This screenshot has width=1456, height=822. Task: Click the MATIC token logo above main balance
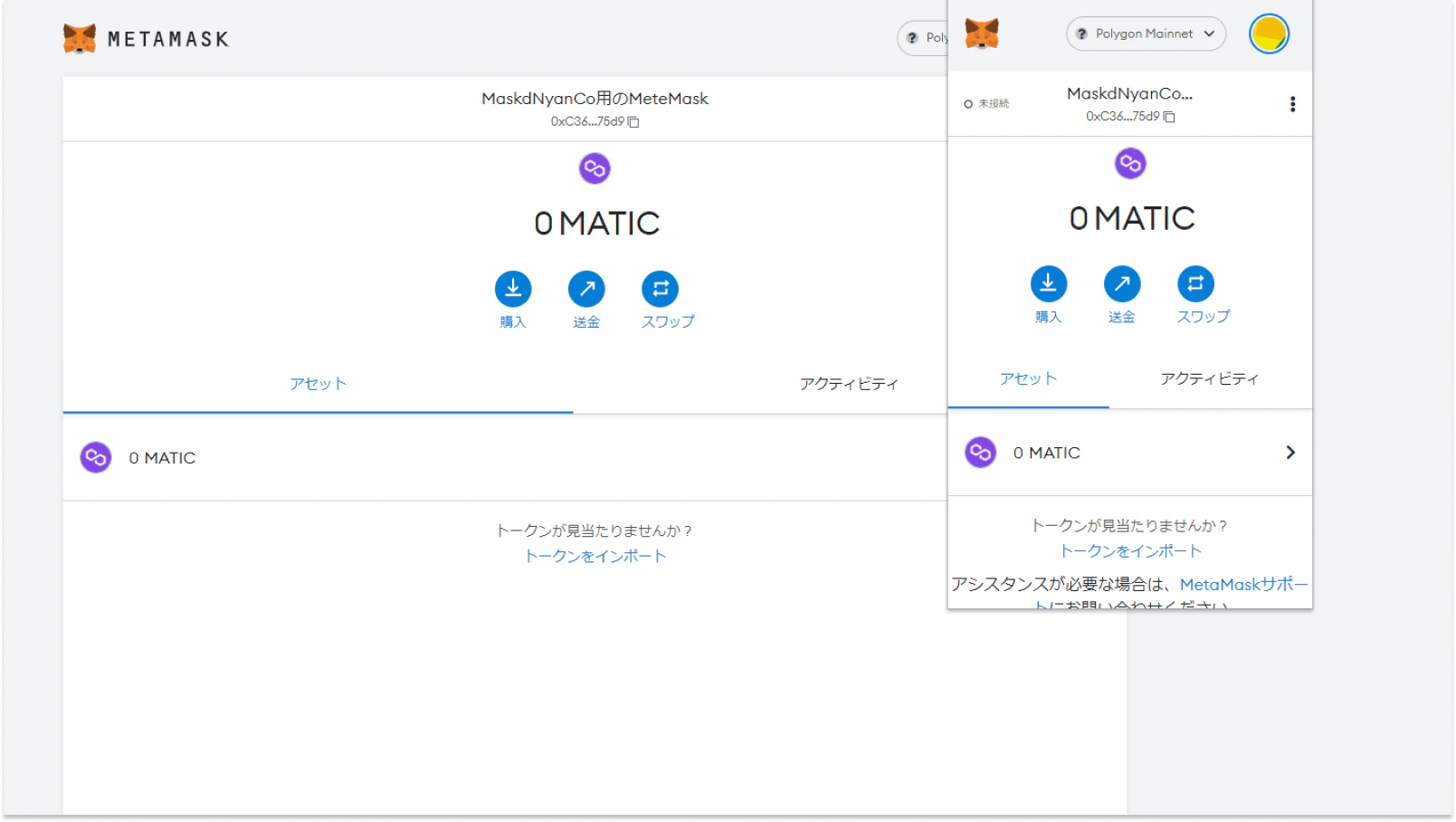click(595, 168)
